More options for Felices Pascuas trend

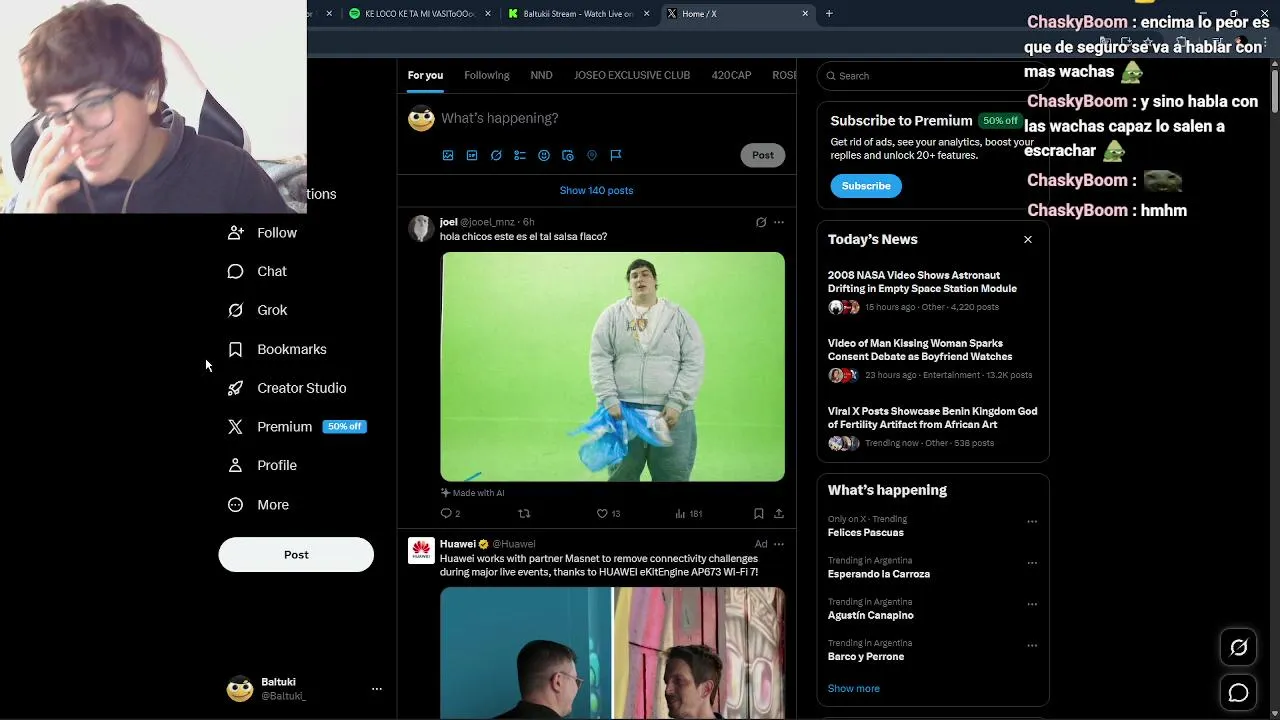[1032, 521]
